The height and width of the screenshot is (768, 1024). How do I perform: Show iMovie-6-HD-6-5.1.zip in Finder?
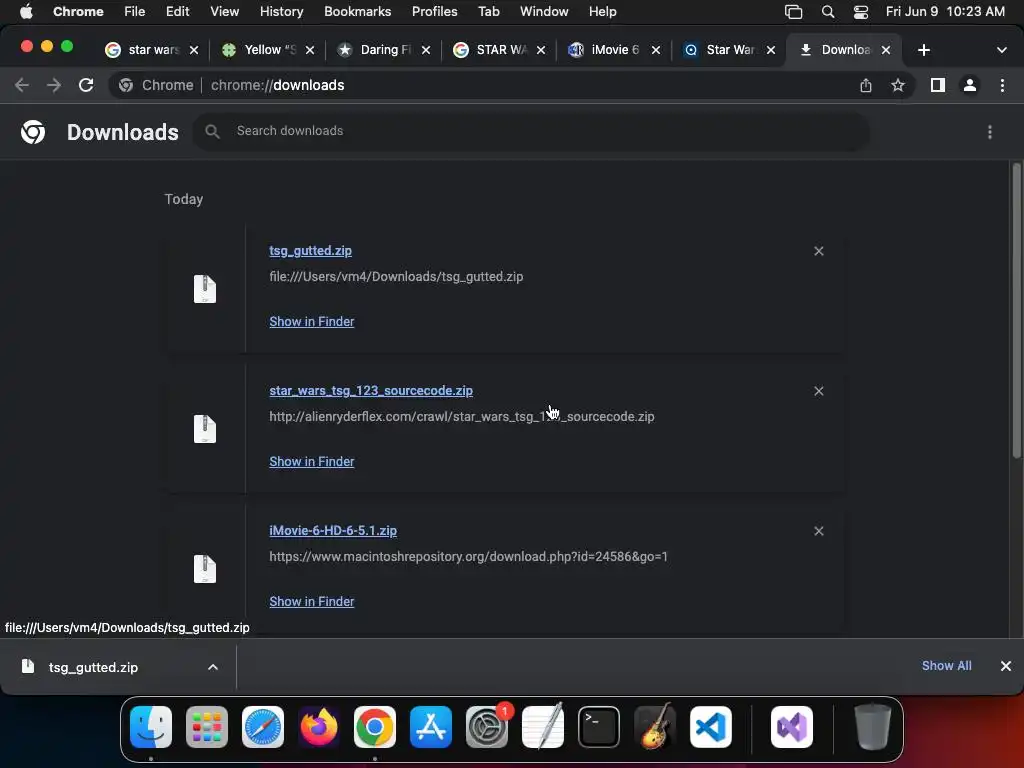tap(312, 601)
